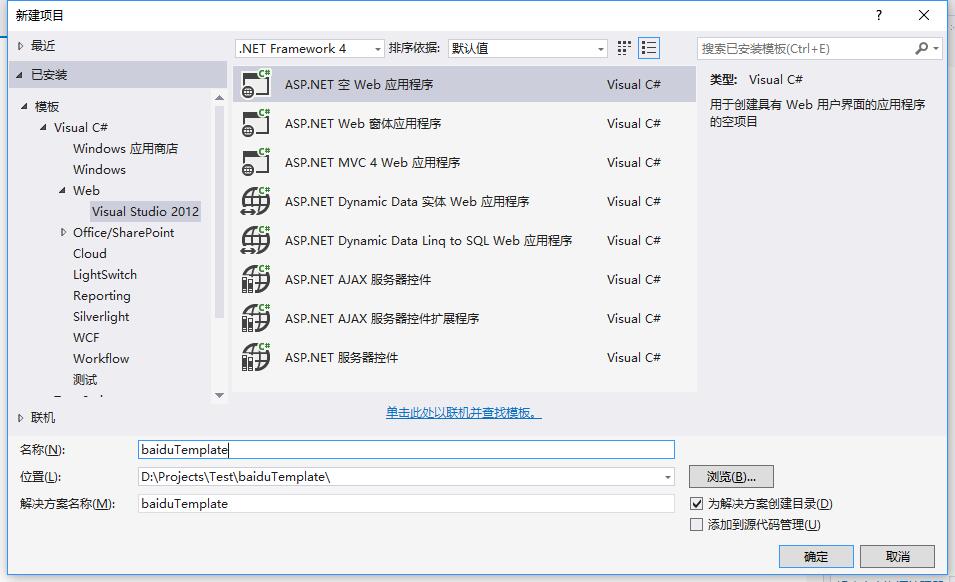This screenshot has width=955, height=582.
Task: Select Silverlight in template tree
Action: click(101, 317)
